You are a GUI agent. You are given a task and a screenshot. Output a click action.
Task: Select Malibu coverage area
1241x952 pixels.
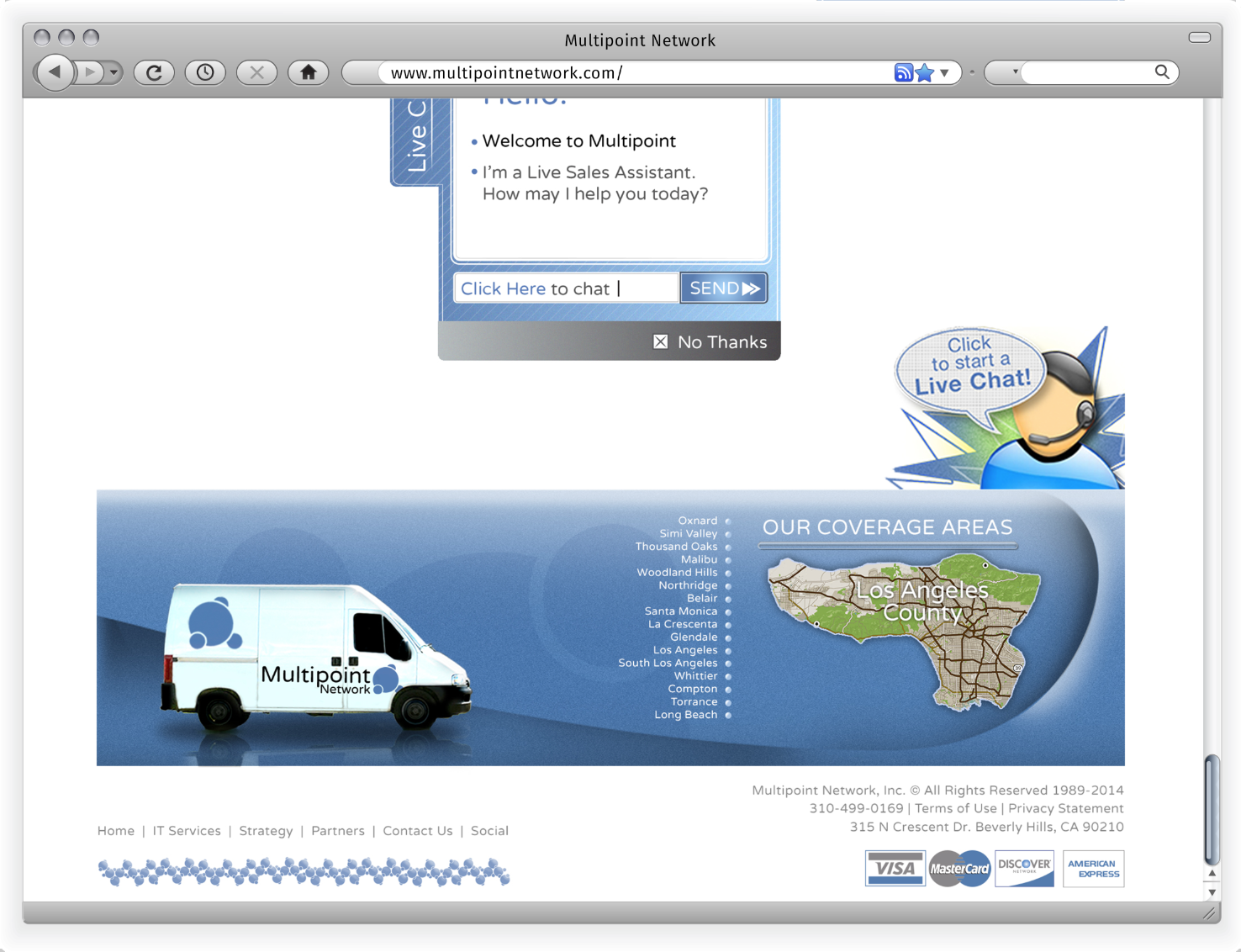[x=700, y=559]
